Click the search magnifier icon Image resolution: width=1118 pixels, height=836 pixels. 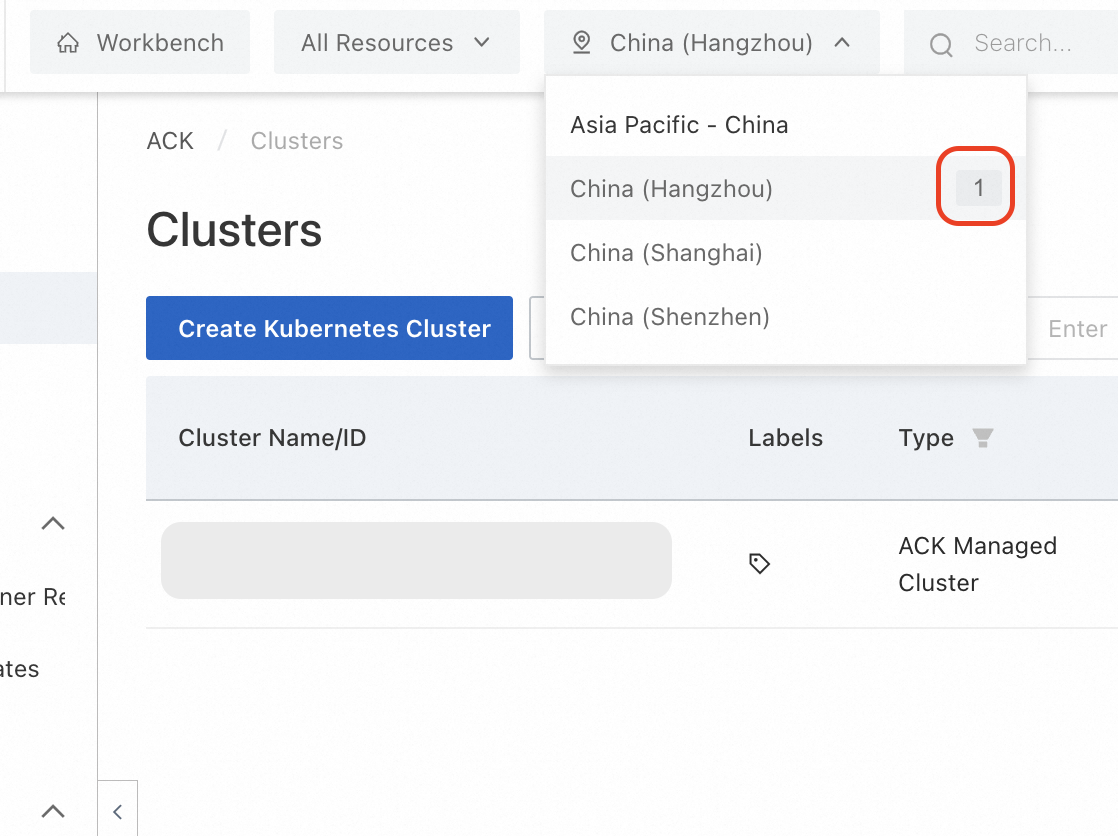point(941,44)
